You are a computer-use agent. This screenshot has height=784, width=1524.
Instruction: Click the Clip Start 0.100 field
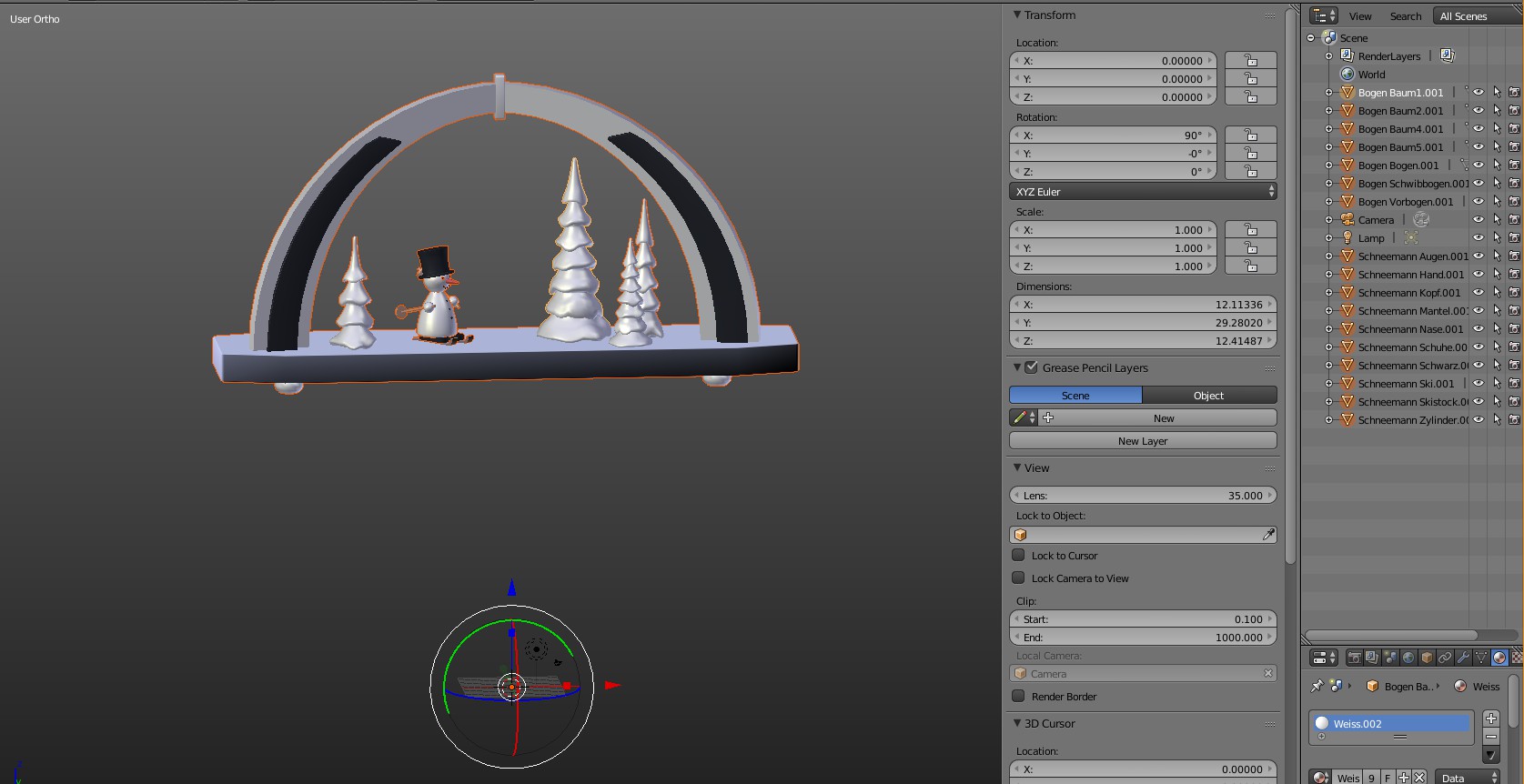click(x=1143, y=619)
